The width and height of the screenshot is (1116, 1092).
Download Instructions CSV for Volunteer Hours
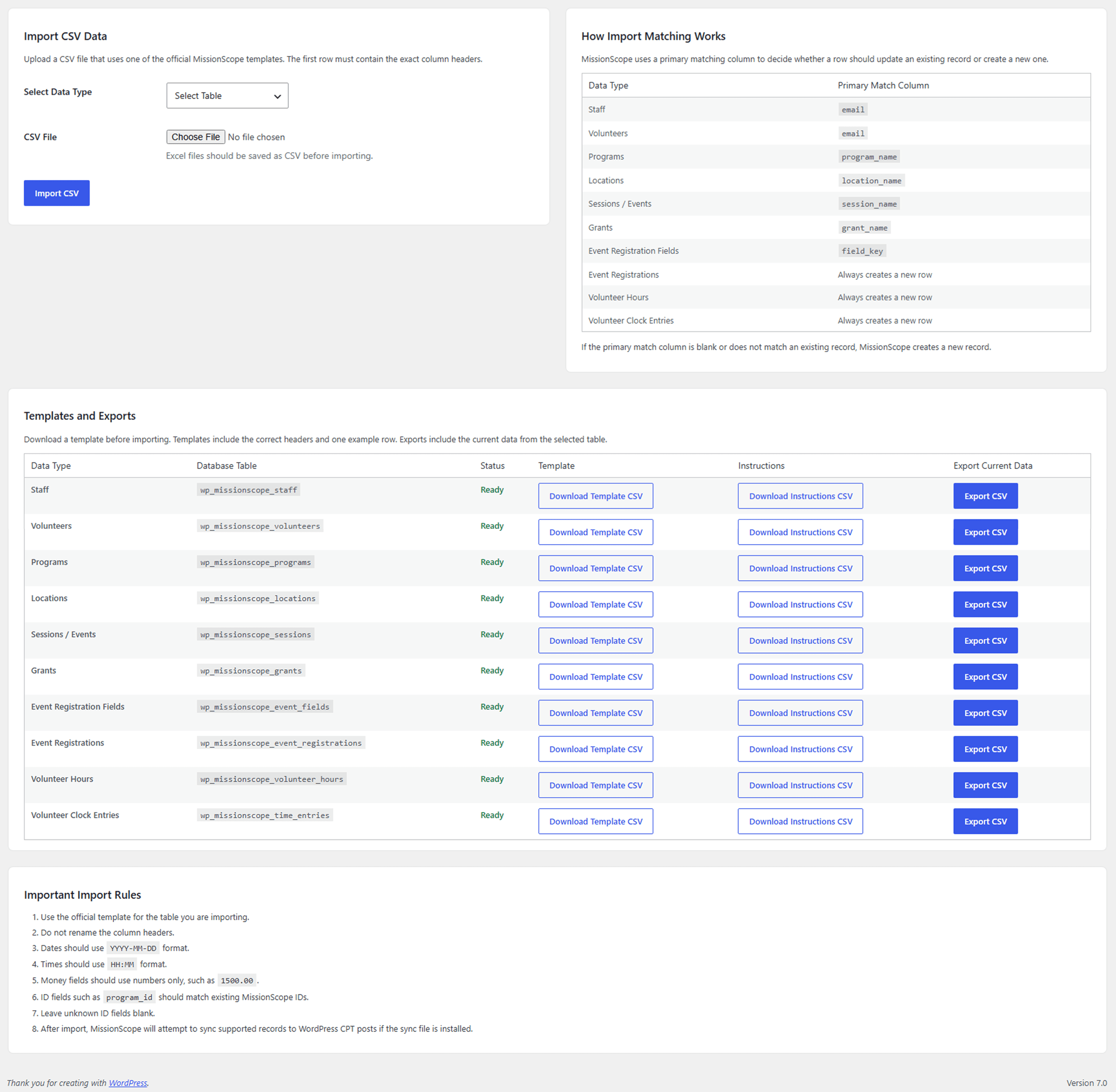tap(800, 785)
